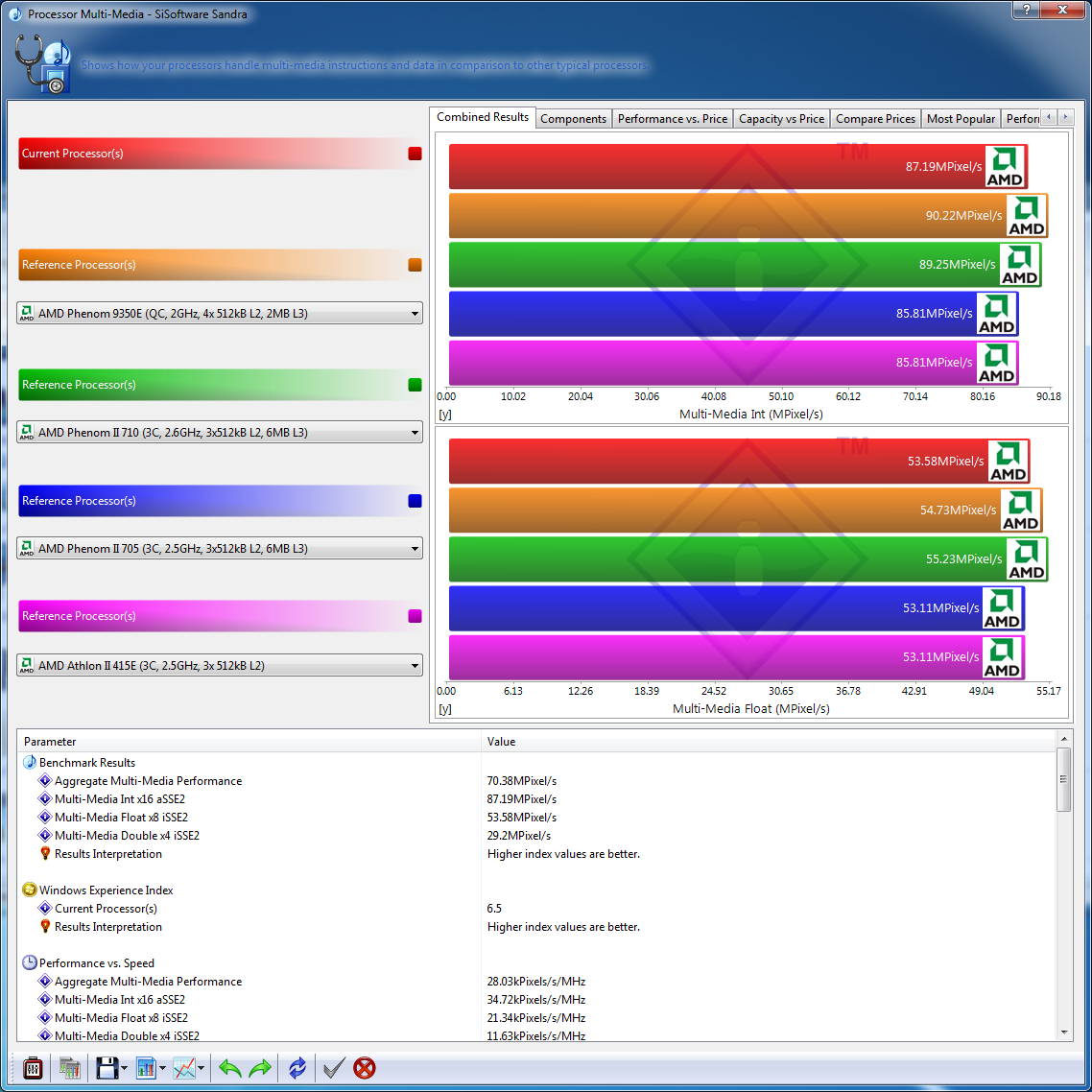Viewport: 1092px width, 1092px height.
Task: Click the AMD logo on 90.22MPixel/s bar
Action: [1027, 215]
